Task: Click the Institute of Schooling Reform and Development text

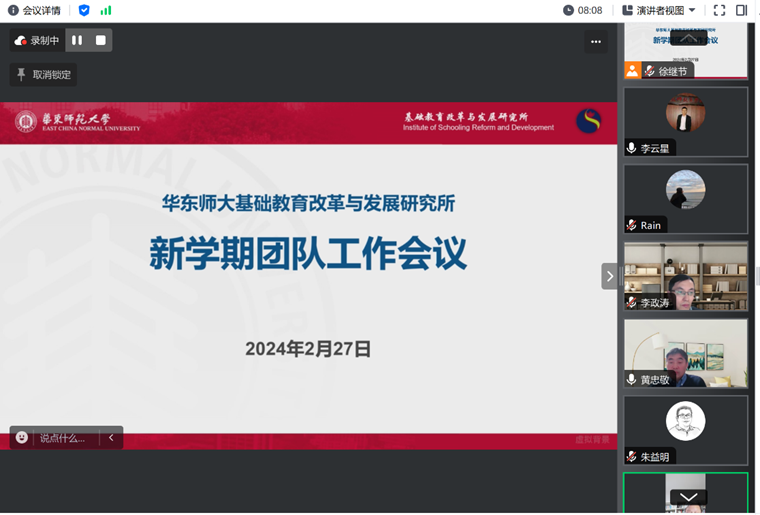Action: click(x=478, y=127)
